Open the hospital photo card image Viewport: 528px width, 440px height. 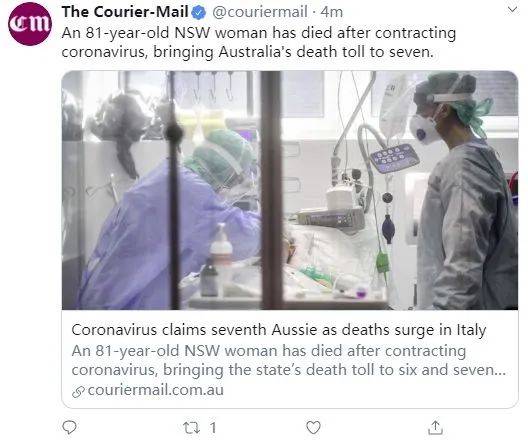290,190
